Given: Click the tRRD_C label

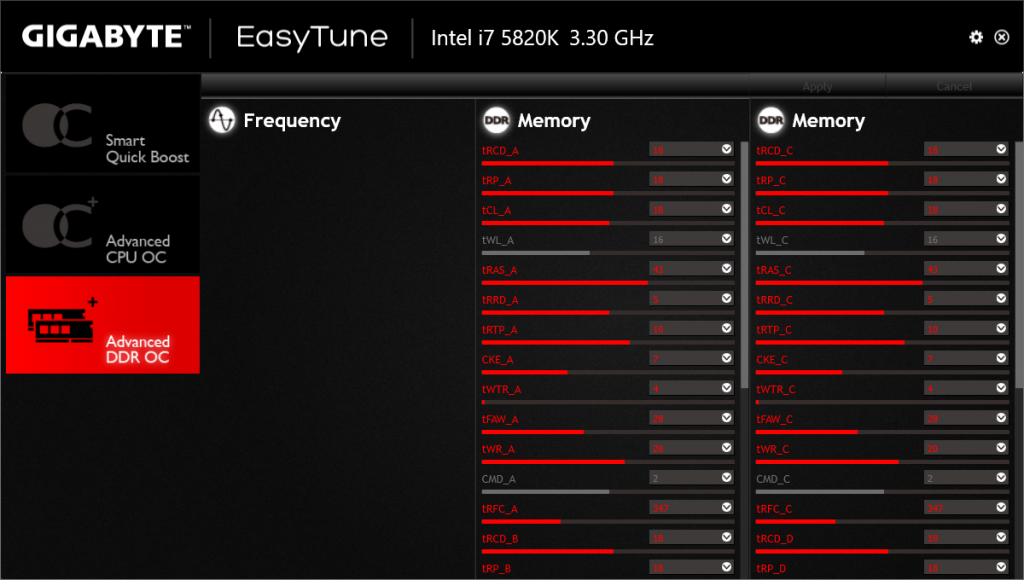Looking at the screenshot, I should coord(775,300).
